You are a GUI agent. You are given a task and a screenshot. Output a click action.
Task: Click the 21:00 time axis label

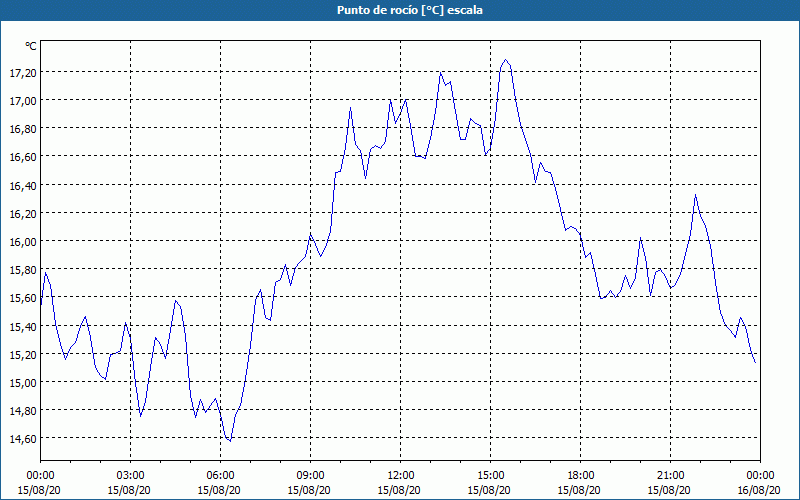pos(670,476)
